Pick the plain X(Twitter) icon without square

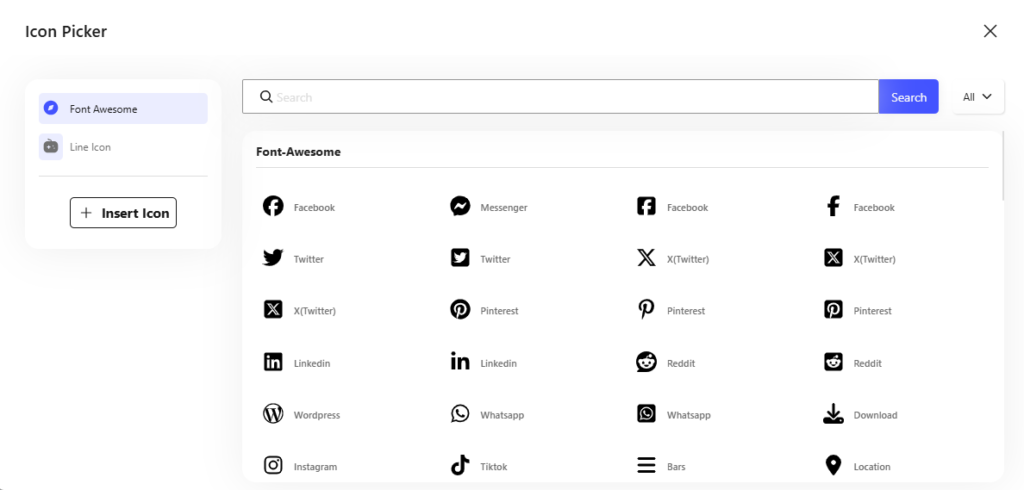[646, 257]
